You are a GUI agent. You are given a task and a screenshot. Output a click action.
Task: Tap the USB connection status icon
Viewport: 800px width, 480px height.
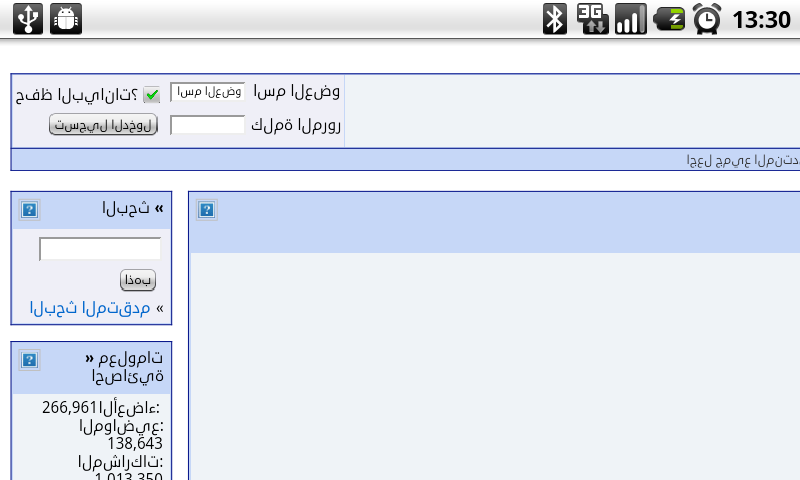[28, 19]
